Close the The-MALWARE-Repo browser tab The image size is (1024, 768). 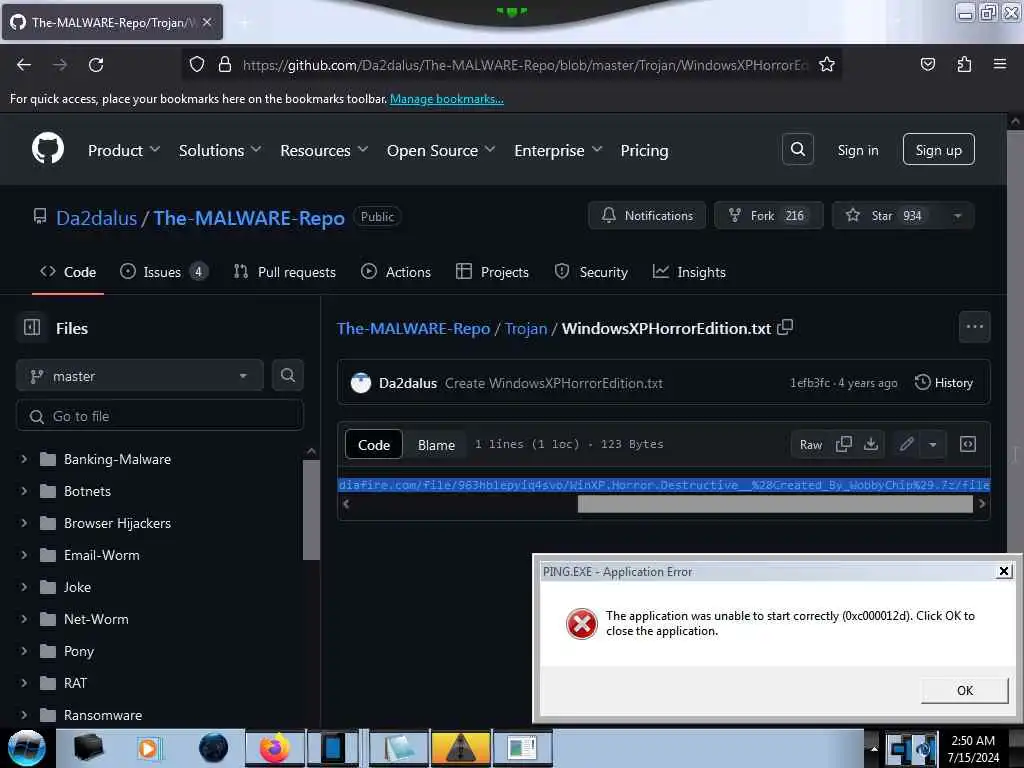click(207, 22)
